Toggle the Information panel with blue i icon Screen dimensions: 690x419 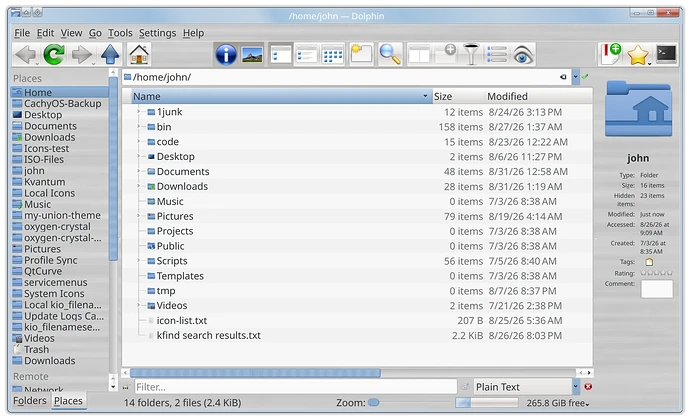(226, 55)
